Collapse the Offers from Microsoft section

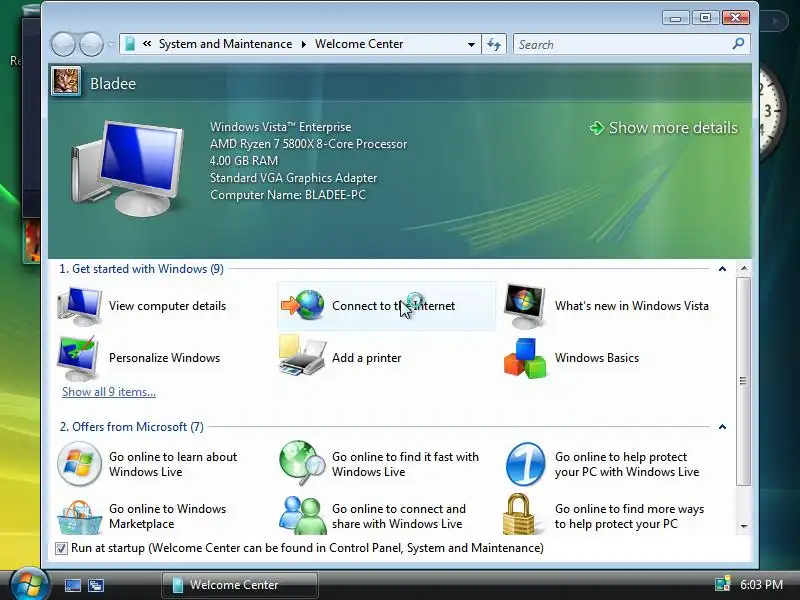[x=722, y=427]
